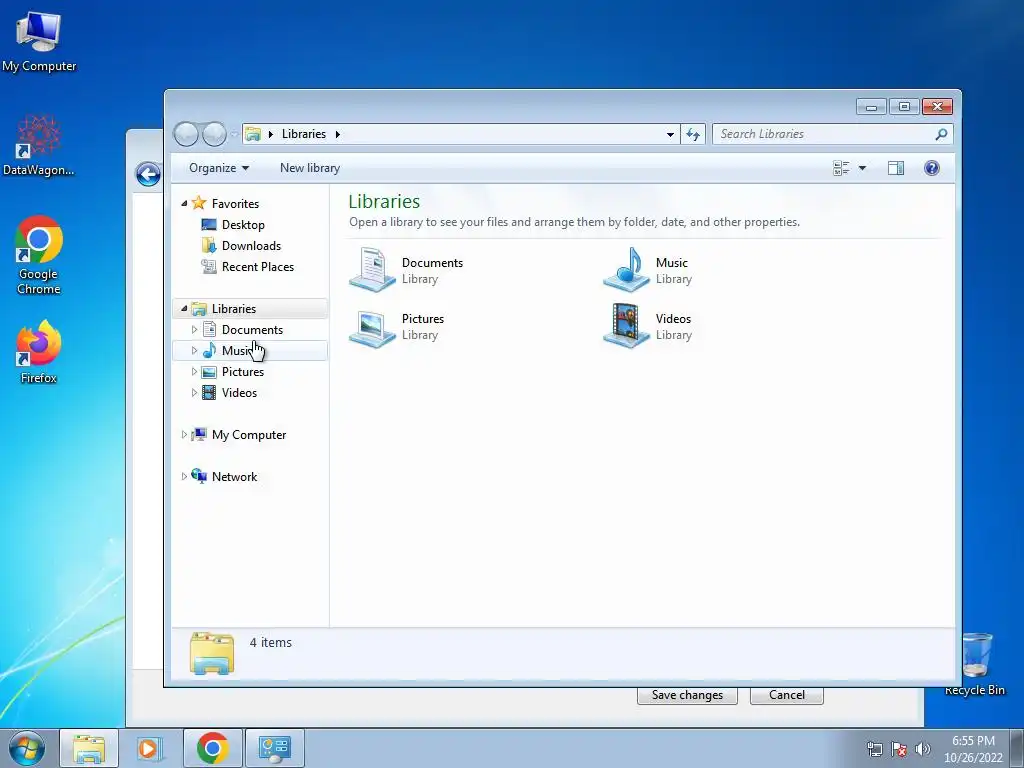Click the blue back arrow in background window
Viewport: 1024px width, 768px height.
coord(148,174)
